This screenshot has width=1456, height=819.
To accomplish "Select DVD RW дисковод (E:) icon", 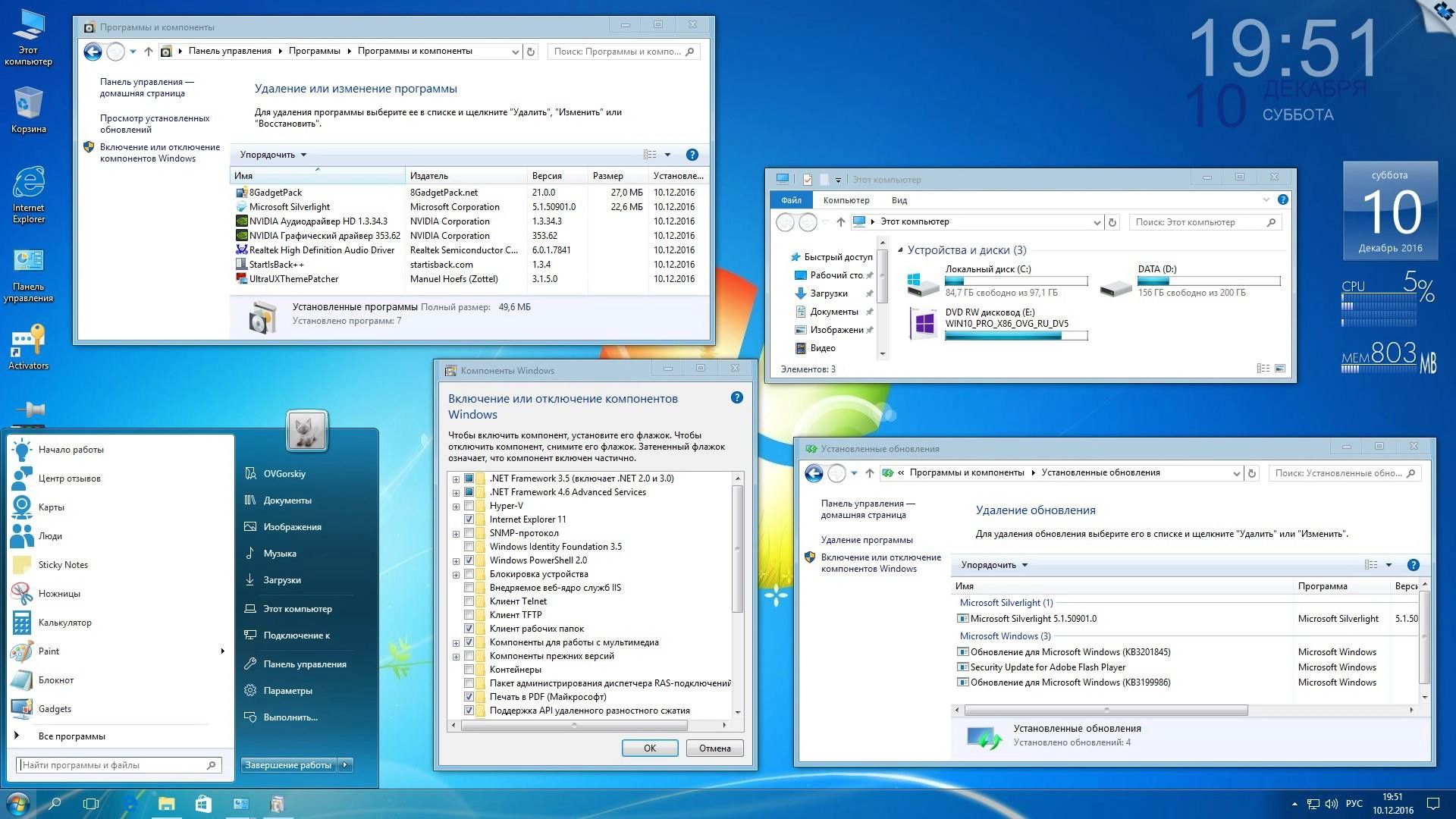I will coord(924,323).
